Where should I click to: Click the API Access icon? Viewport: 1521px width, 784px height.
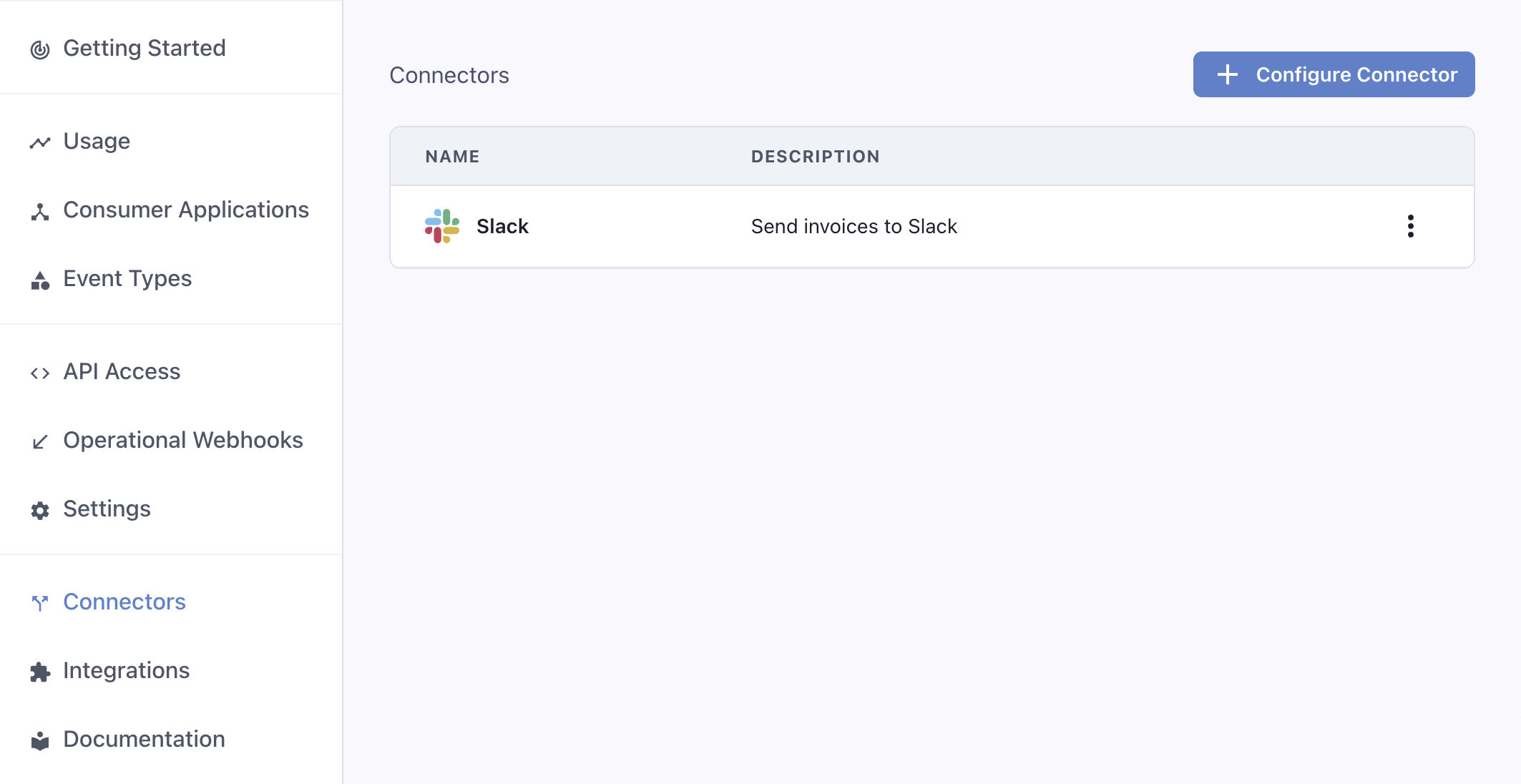coord(40,371)
